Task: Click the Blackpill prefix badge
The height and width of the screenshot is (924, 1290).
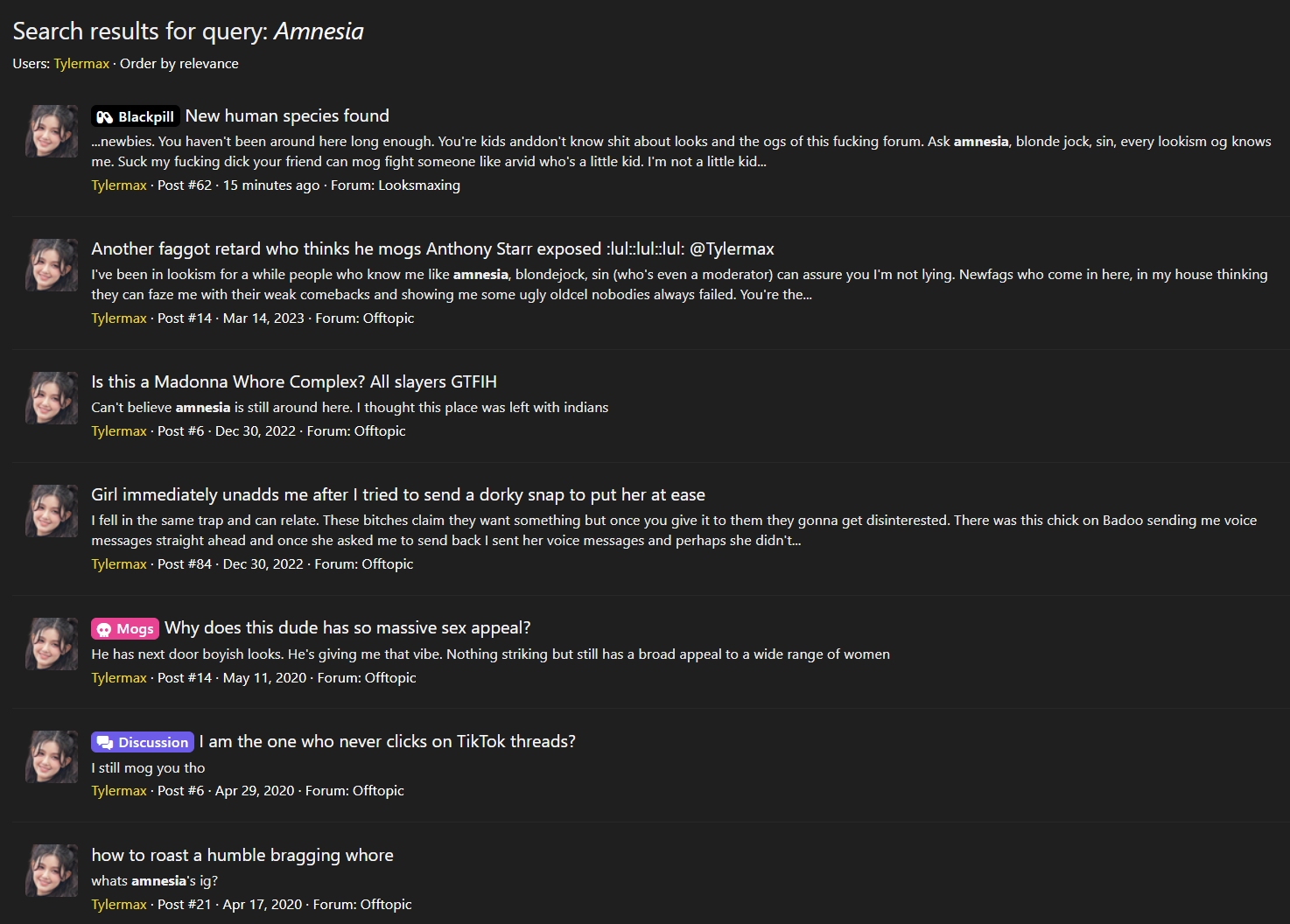Action: 136,117
